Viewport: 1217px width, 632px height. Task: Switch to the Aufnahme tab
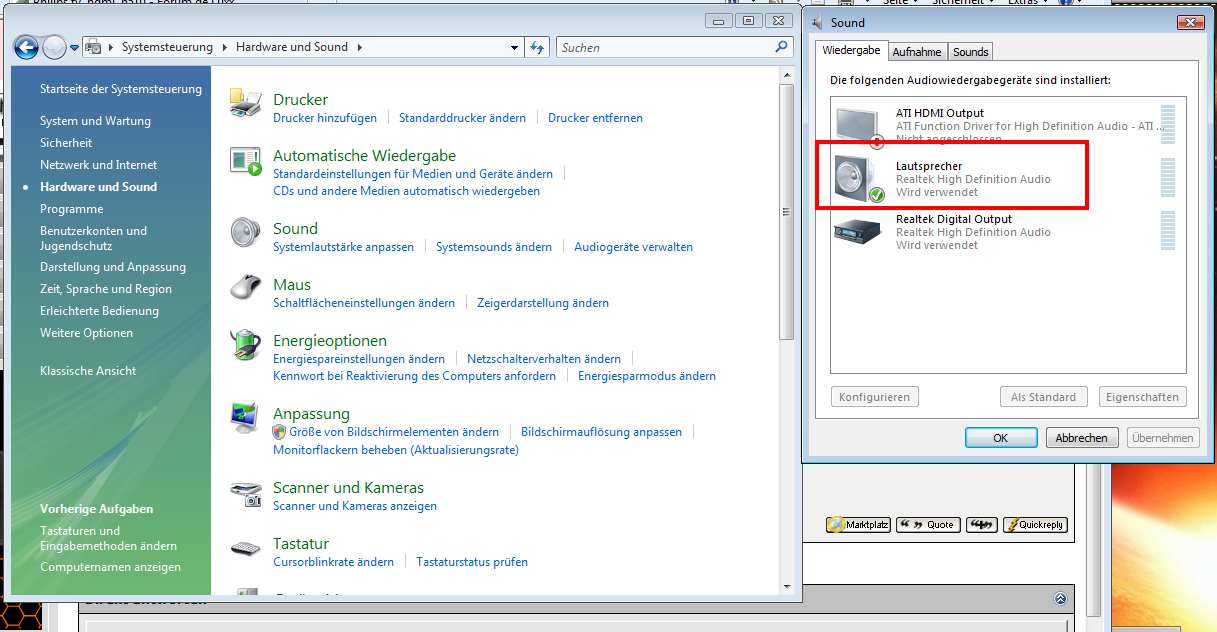(917, 52)
